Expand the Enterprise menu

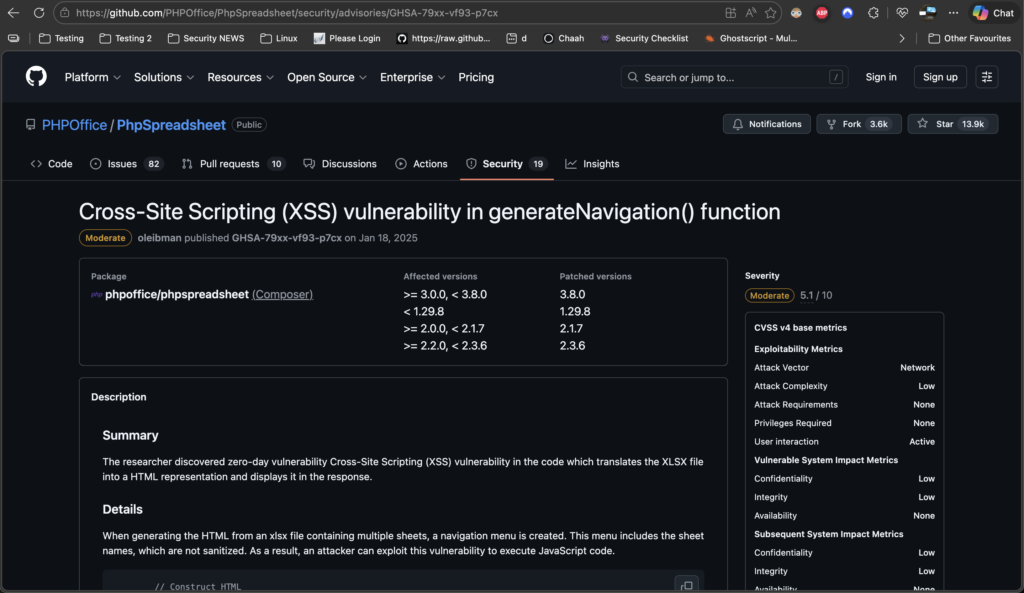click(412, 77)
